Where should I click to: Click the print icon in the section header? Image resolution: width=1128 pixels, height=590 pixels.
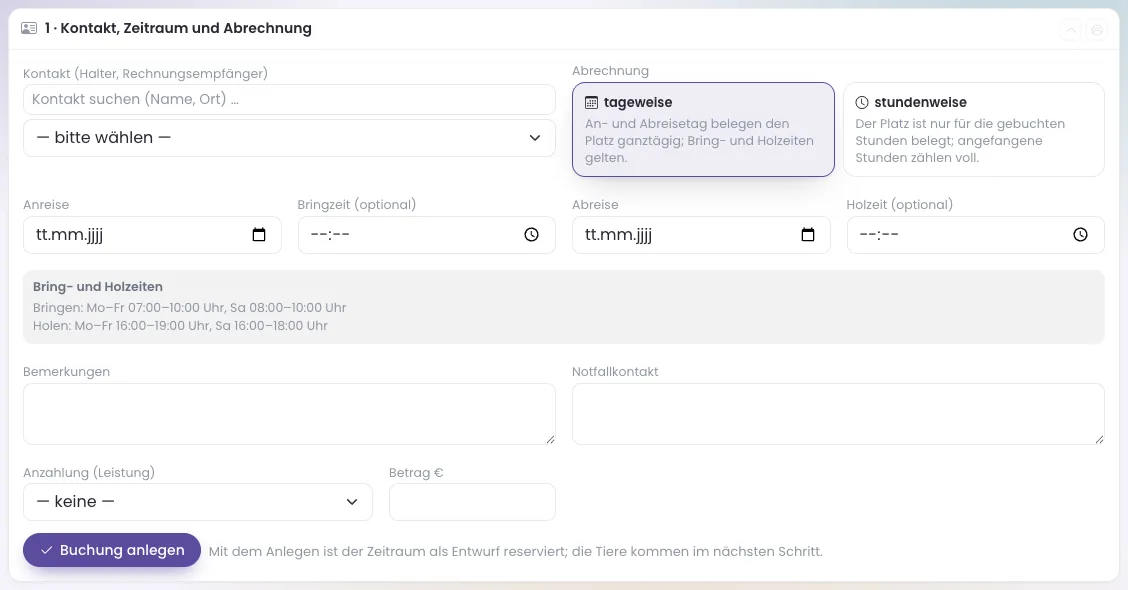coord(1097,30)
